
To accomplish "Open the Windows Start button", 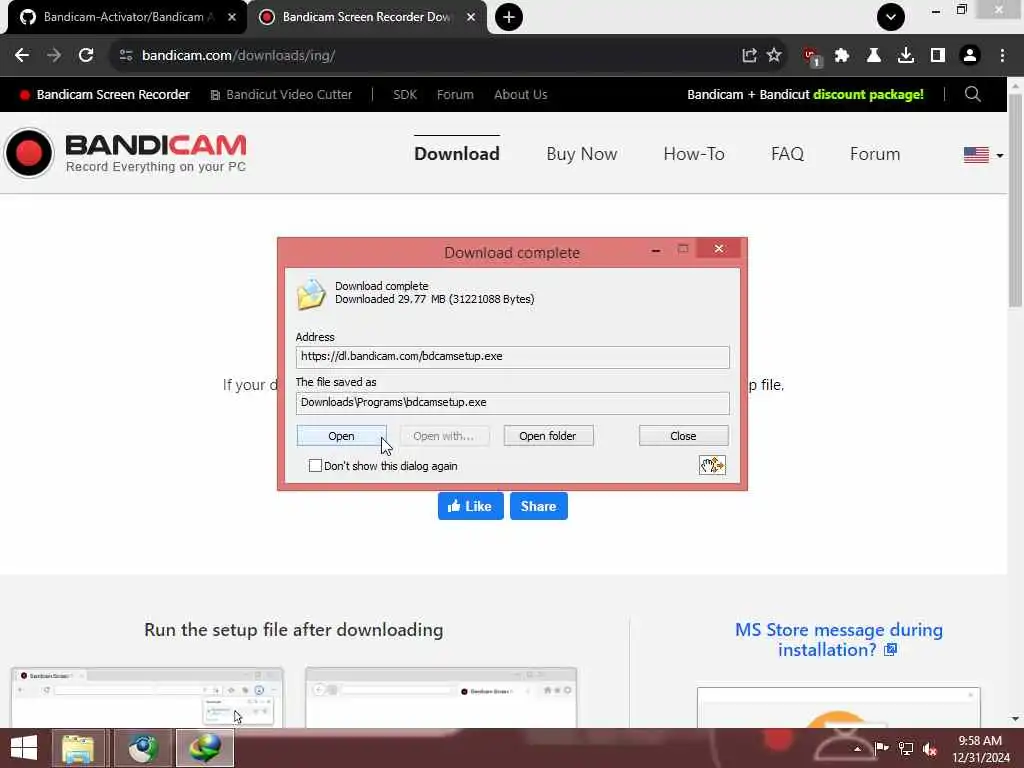I will pyautogui.click(x=24, y=748).
